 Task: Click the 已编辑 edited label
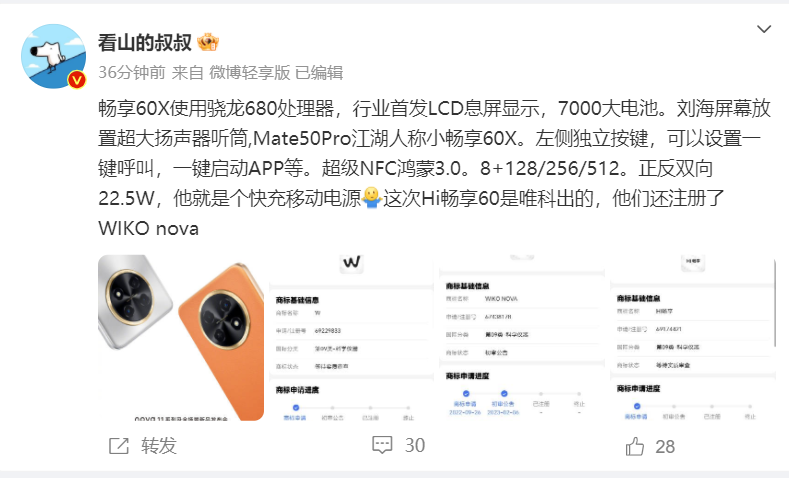click(319, 72)
